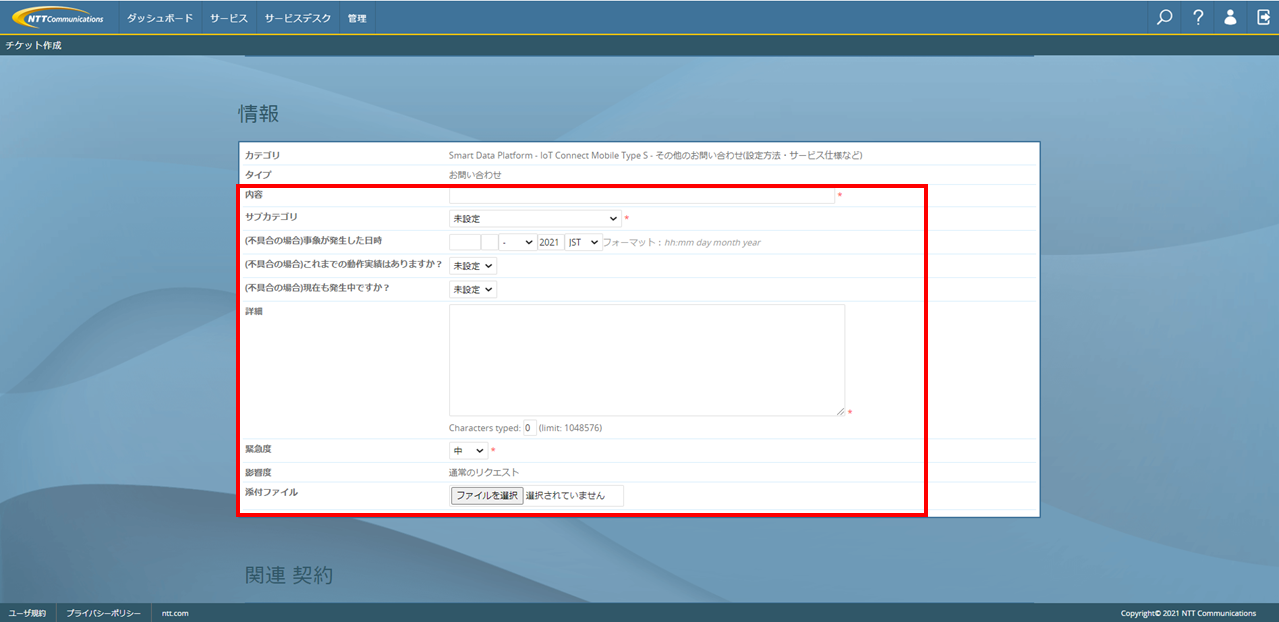
Task: Click the お問い合わせ type value
Action: (x=475, y=174)
